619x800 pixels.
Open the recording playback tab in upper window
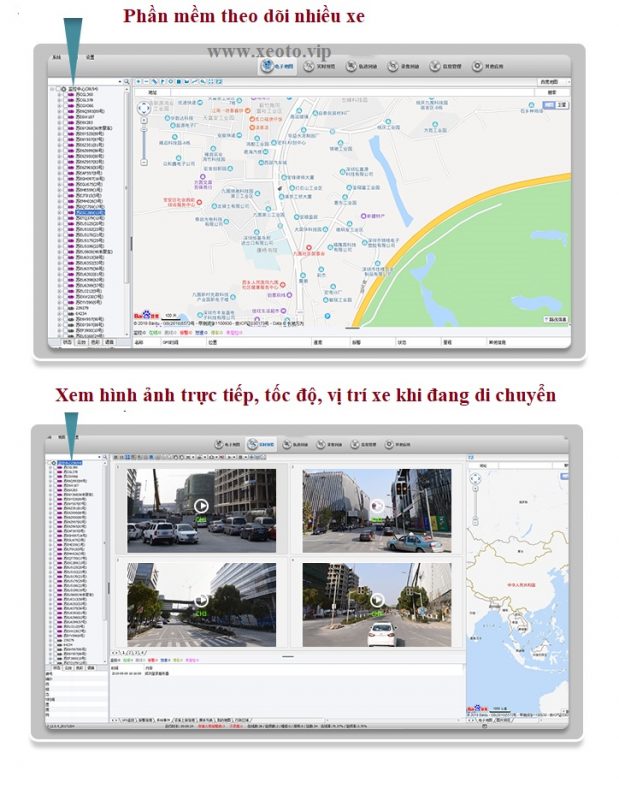pyautogui.click(x=403, y=66)
